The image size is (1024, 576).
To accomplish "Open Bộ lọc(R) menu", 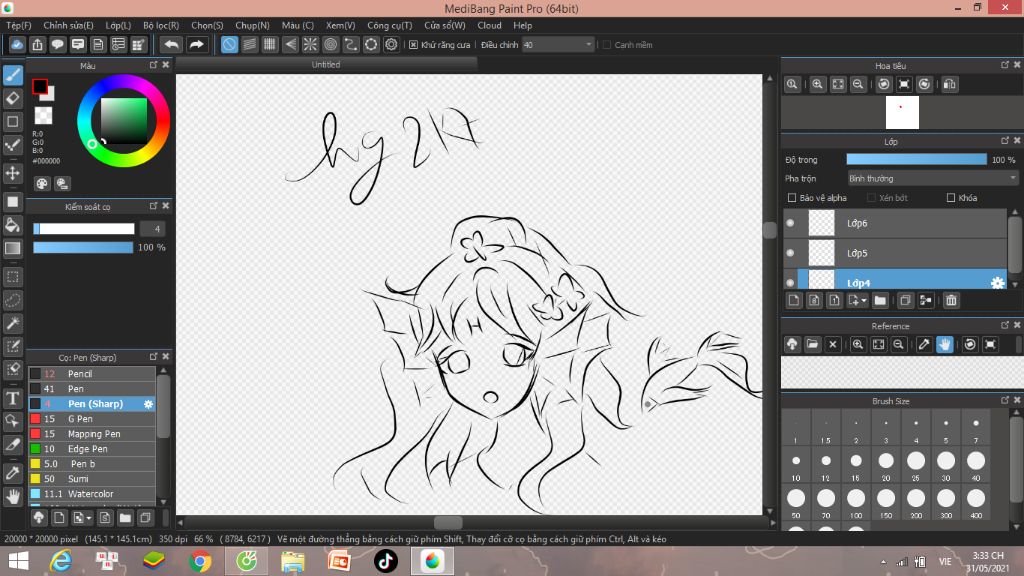I will tap(161, 25).
